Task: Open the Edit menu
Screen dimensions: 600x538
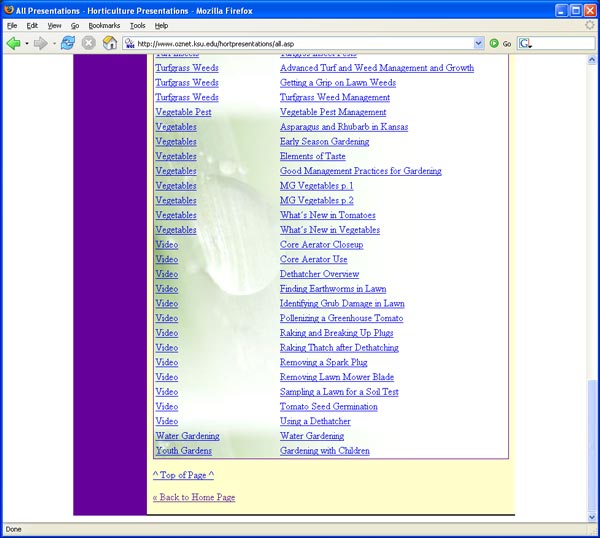Action: 32,26
